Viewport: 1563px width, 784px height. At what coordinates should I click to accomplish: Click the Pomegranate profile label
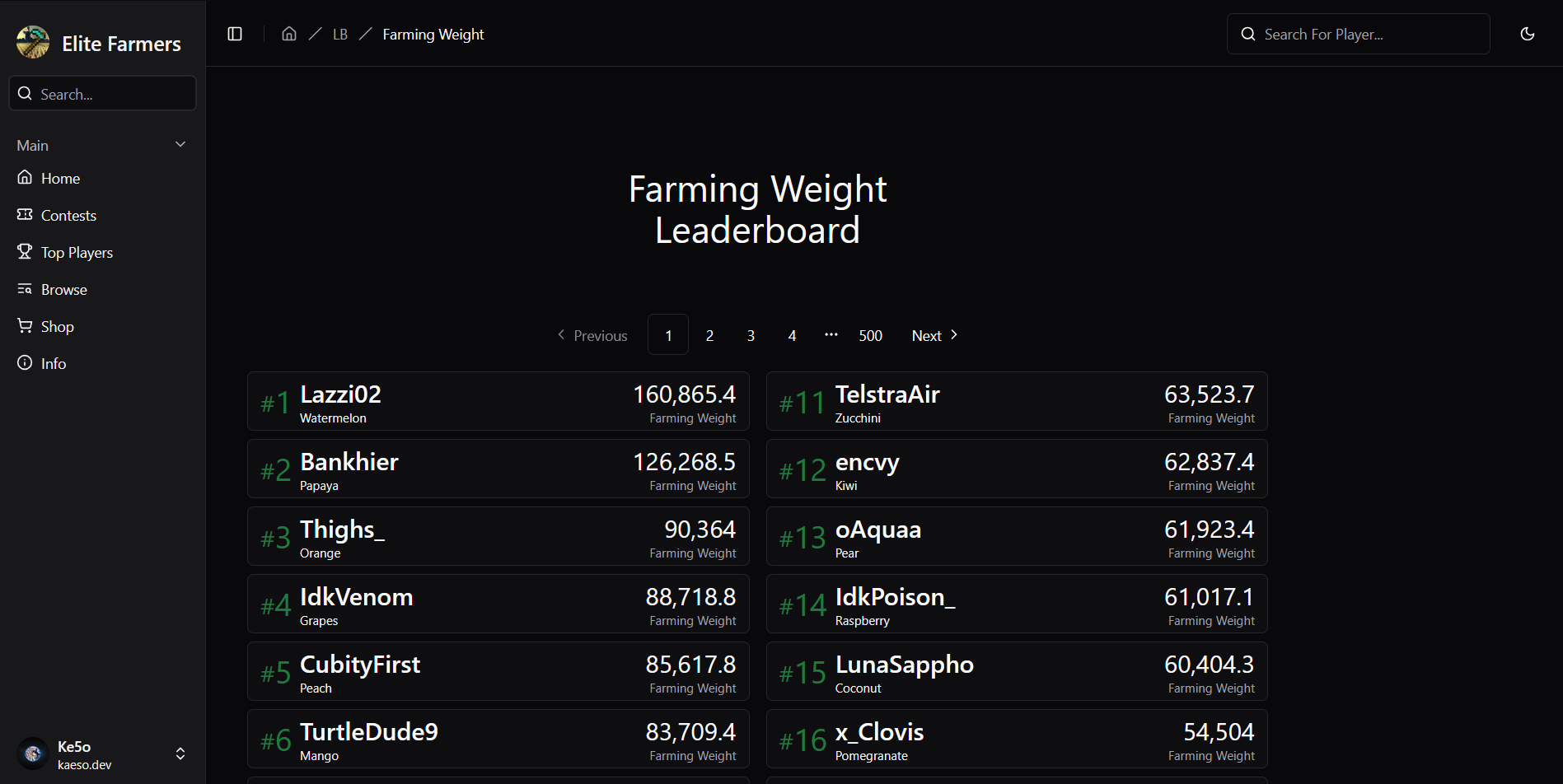(872, 756)
